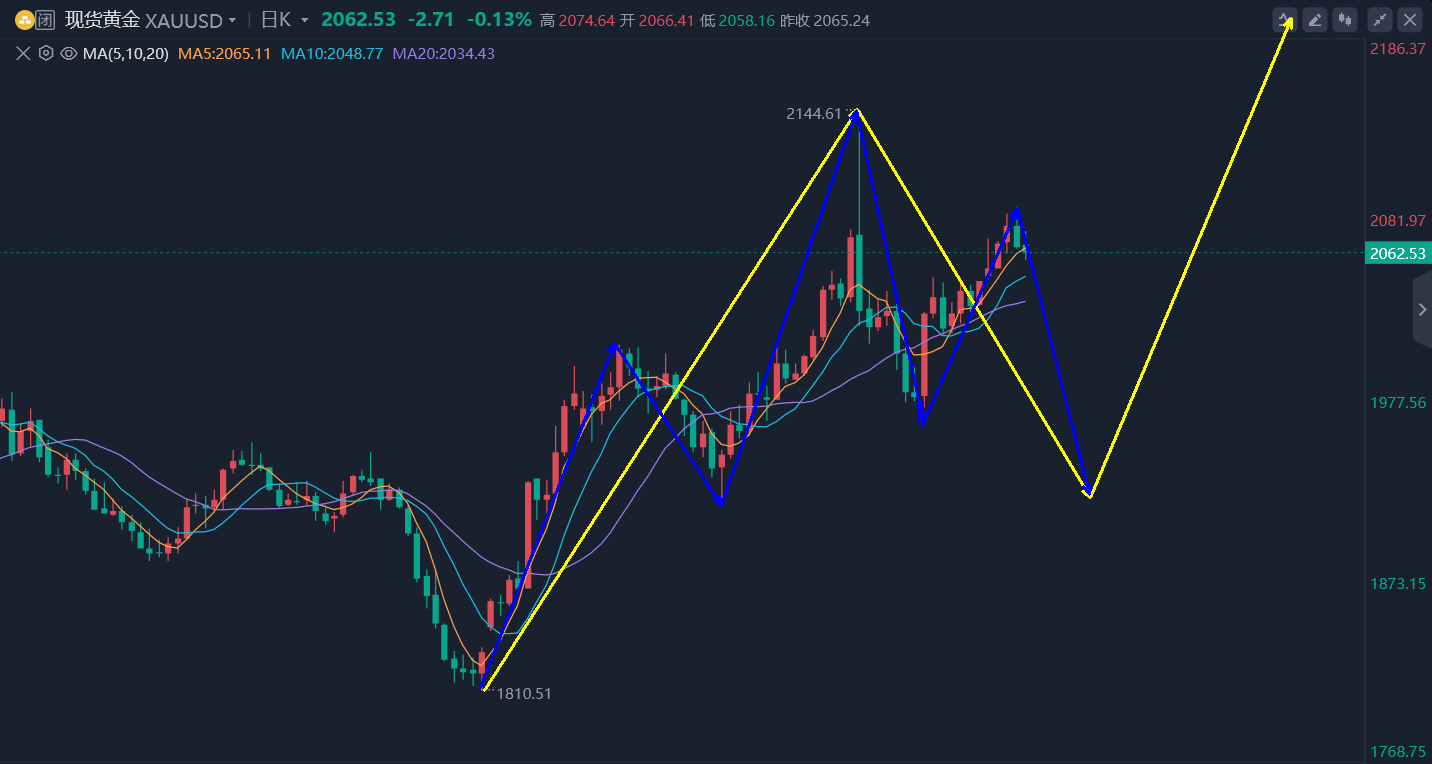
Task: Remove the MA indicator with its X icon
Action: coord(24,54)
